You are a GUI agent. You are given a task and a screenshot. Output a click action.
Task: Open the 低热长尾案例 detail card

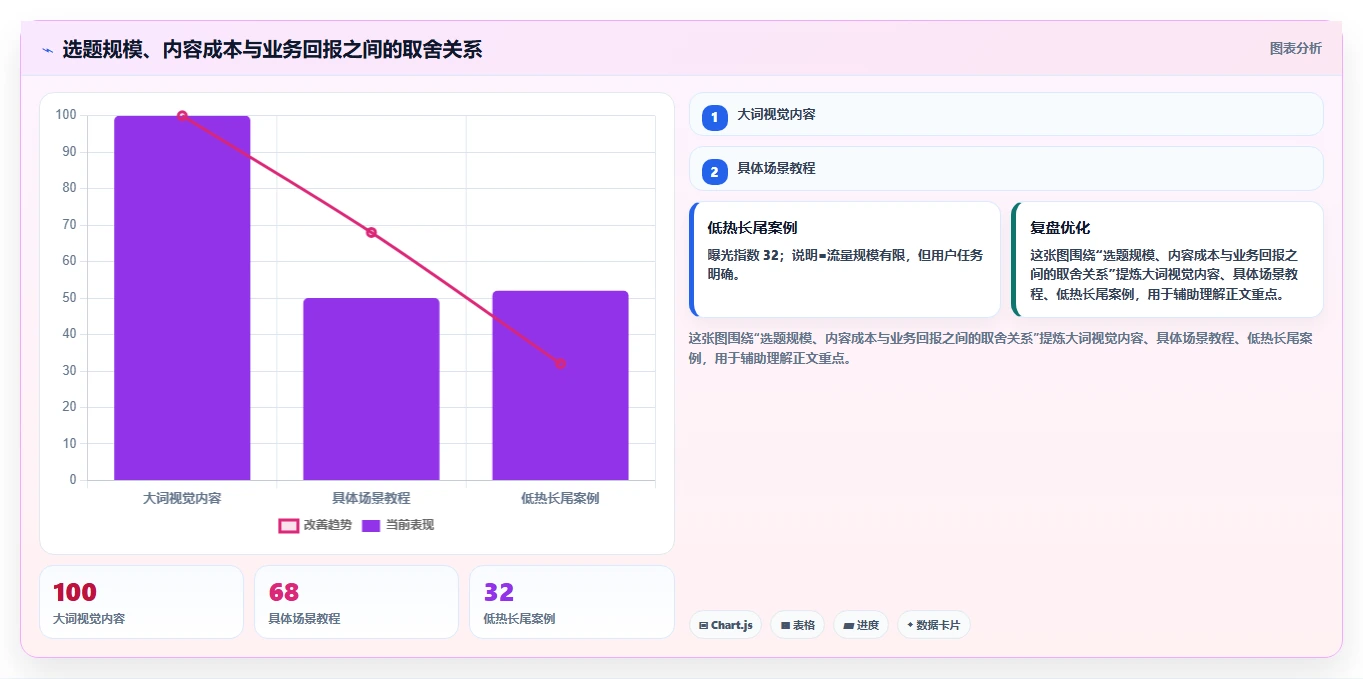click(x=845, y=259)
